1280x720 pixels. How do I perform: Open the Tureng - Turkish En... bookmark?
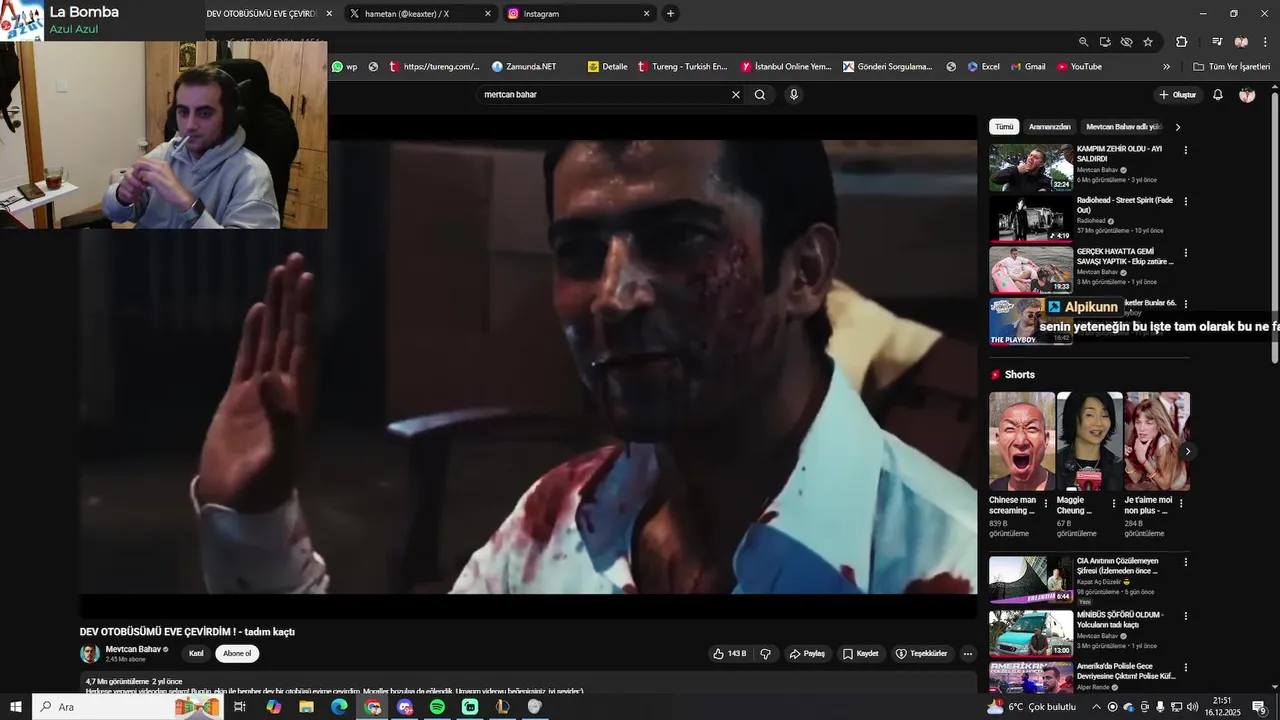click(x=682, y=67)
